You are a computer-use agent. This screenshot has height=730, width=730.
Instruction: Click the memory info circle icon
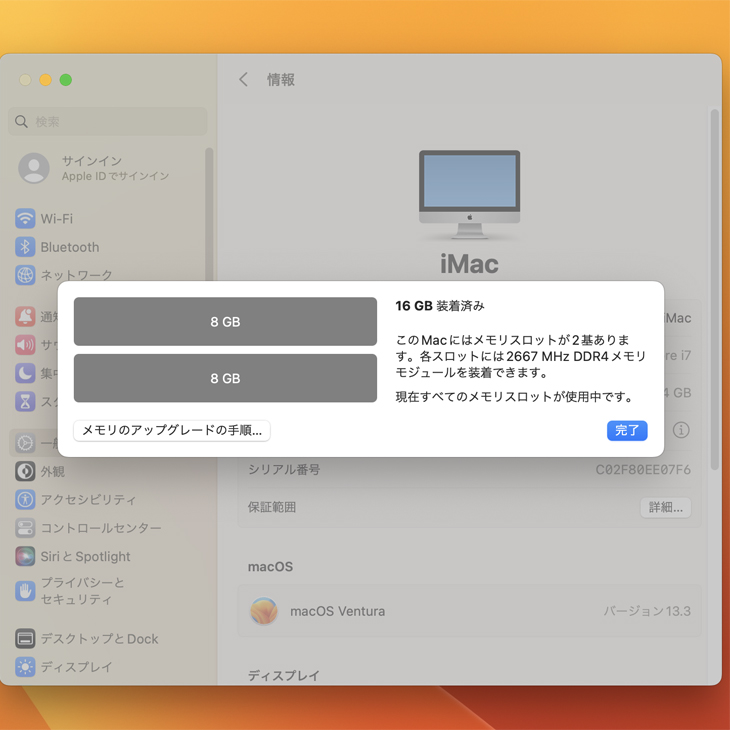[681, 430]
